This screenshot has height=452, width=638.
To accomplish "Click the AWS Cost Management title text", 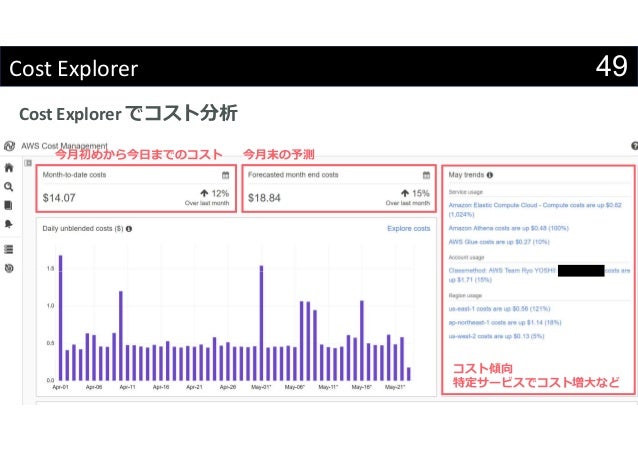I will pos(64,146).
